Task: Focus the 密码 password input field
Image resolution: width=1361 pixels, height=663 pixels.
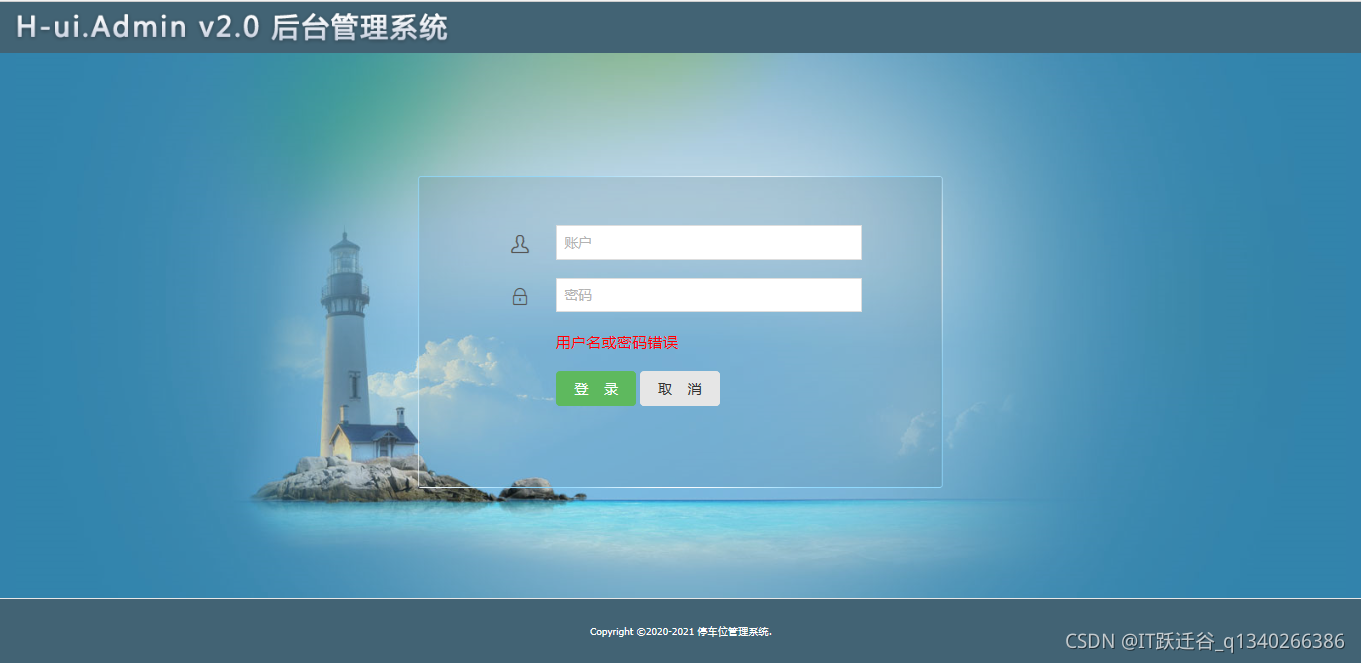Action: click(708, 295)
